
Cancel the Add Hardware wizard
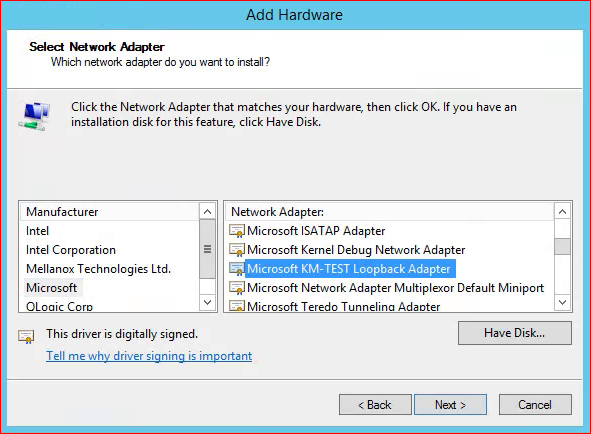pos(535,405)
